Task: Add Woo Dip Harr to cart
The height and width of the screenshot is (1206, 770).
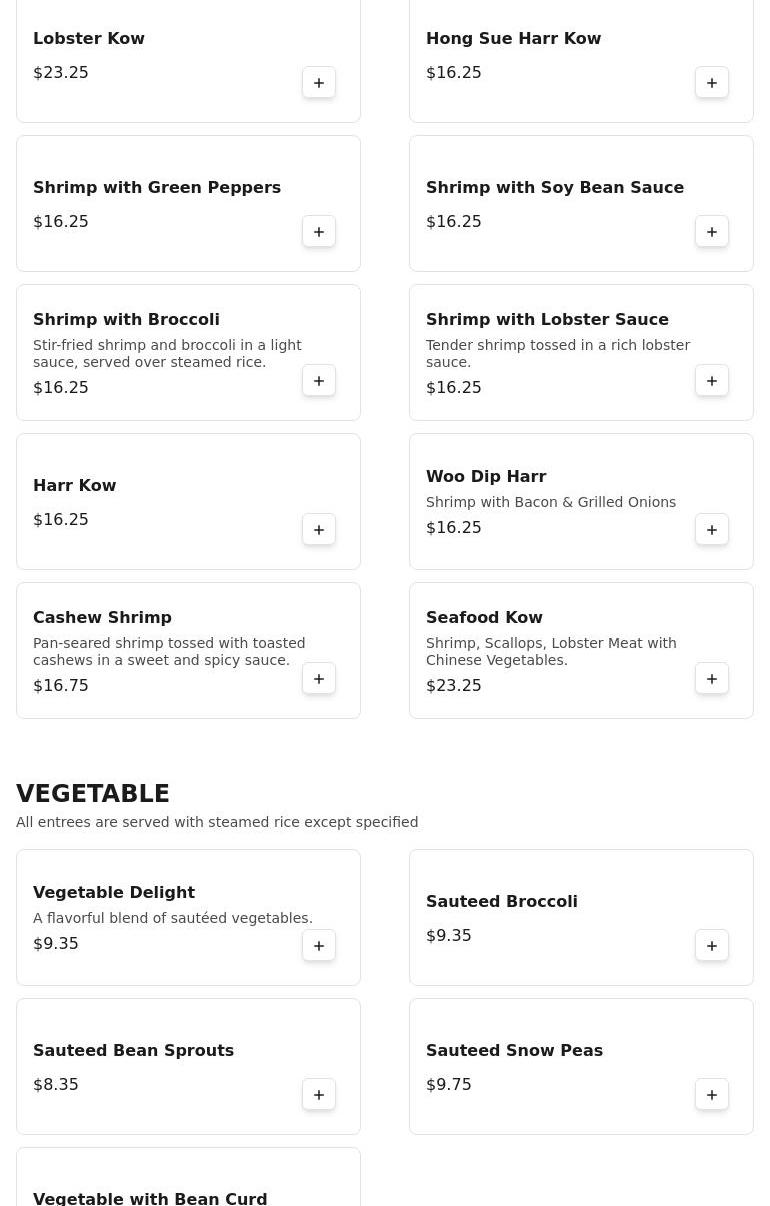Action: tap(712, 530)
